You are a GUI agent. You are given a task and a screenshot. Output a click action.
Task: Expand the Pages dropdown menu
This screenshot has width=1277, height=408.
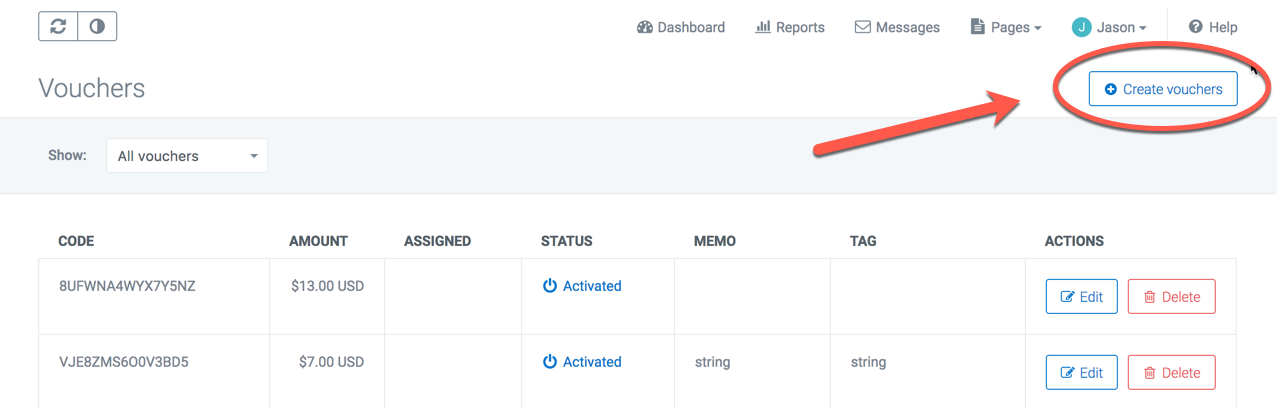point(1006,27)
